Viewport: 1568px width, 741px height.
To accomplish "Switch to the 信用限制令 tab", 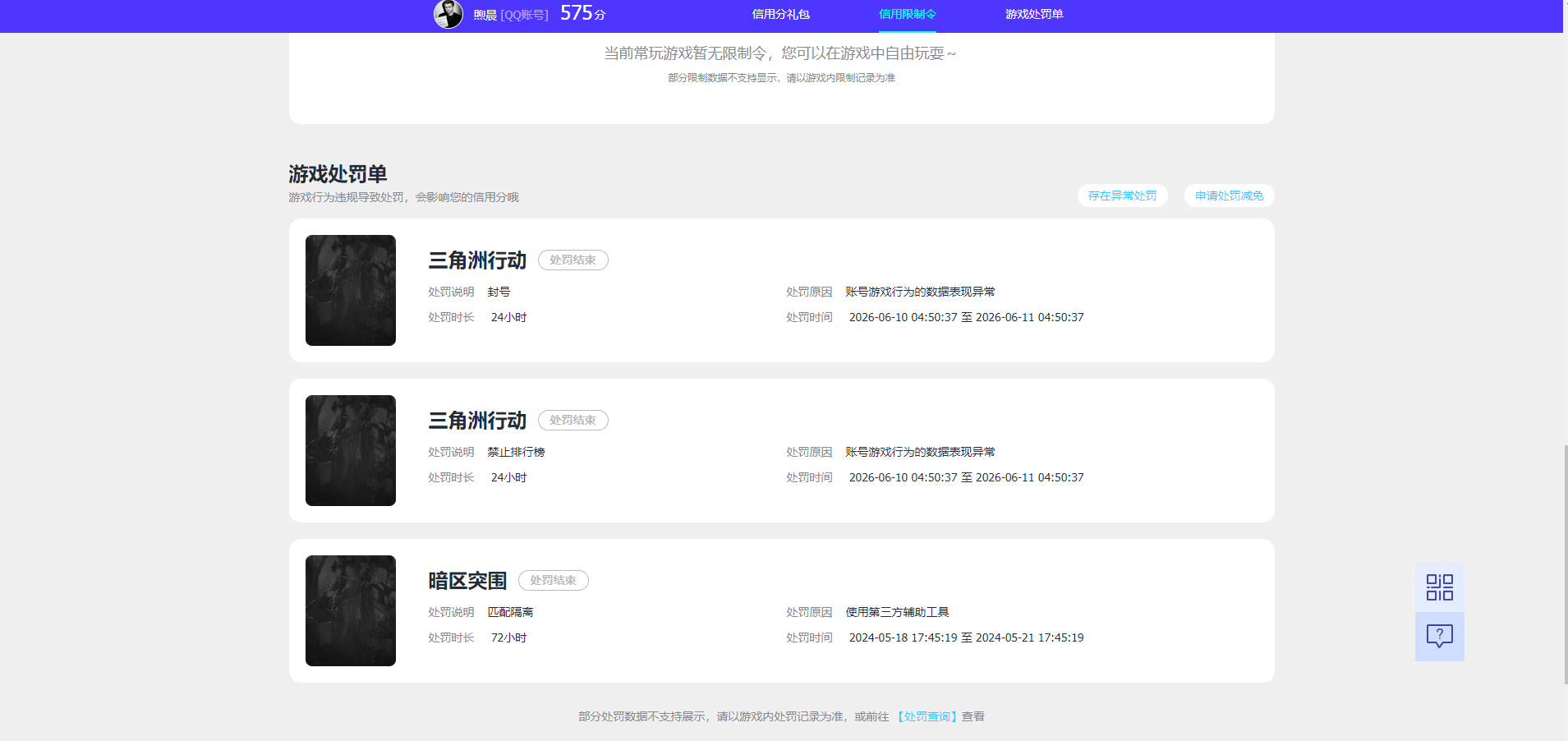I will point(908,14).
